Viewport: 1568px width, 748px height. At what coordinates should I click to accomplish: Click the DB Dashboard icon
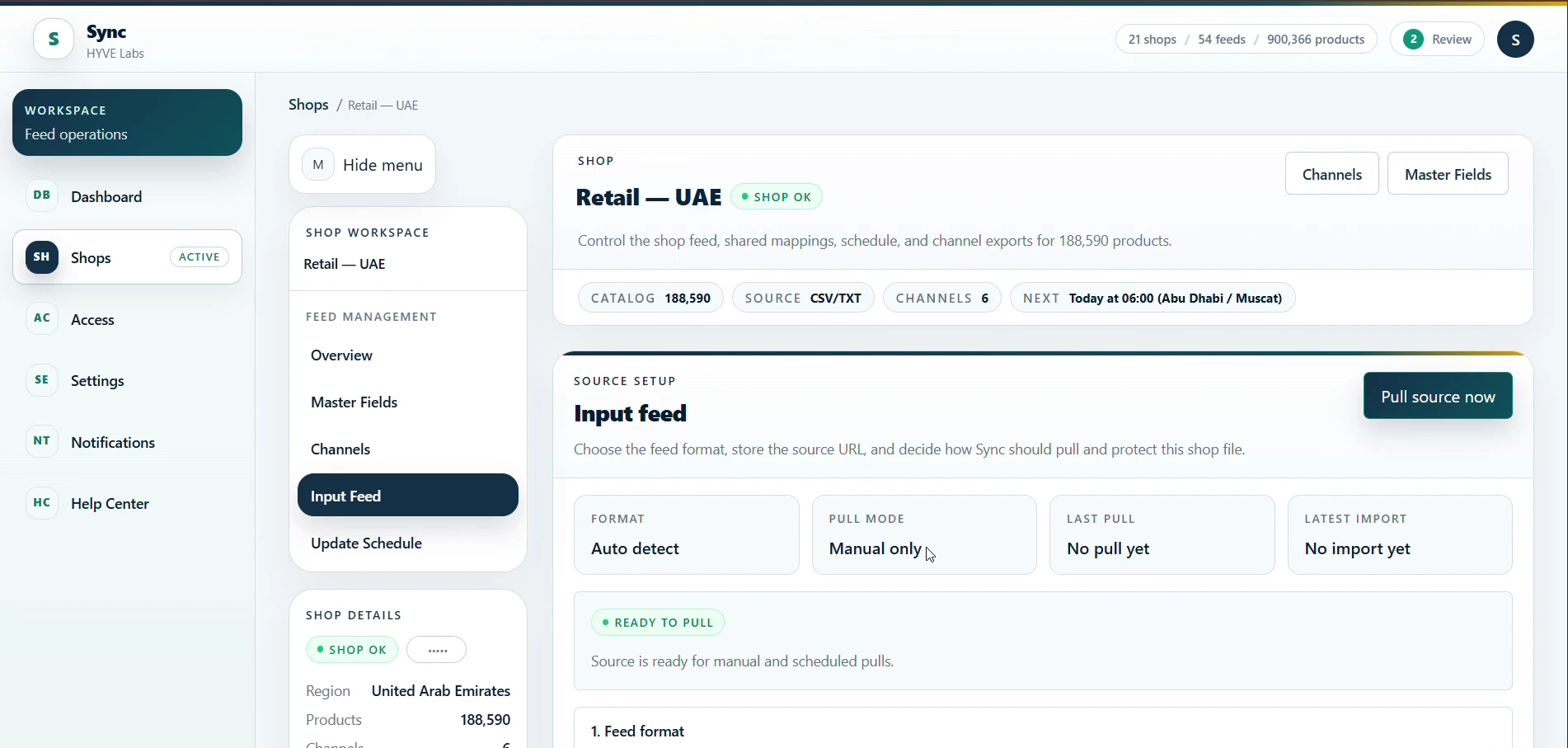[x=42, y=196]
